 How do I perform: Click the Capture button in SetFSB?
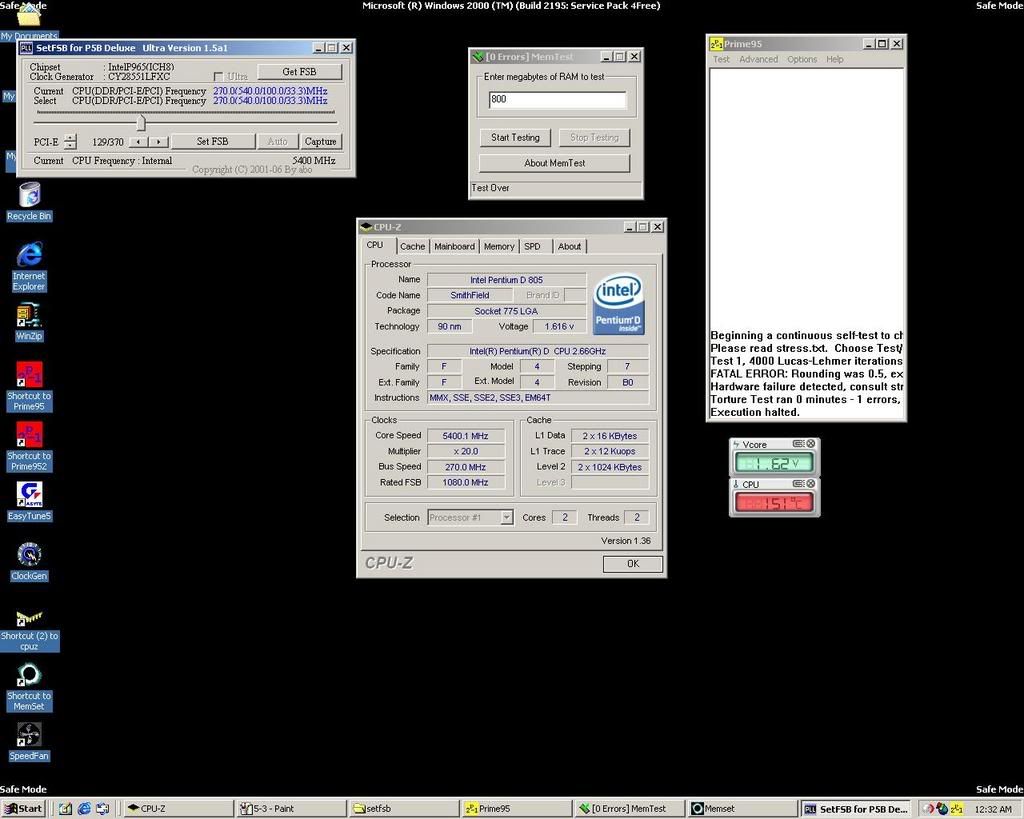pos(320,141)
